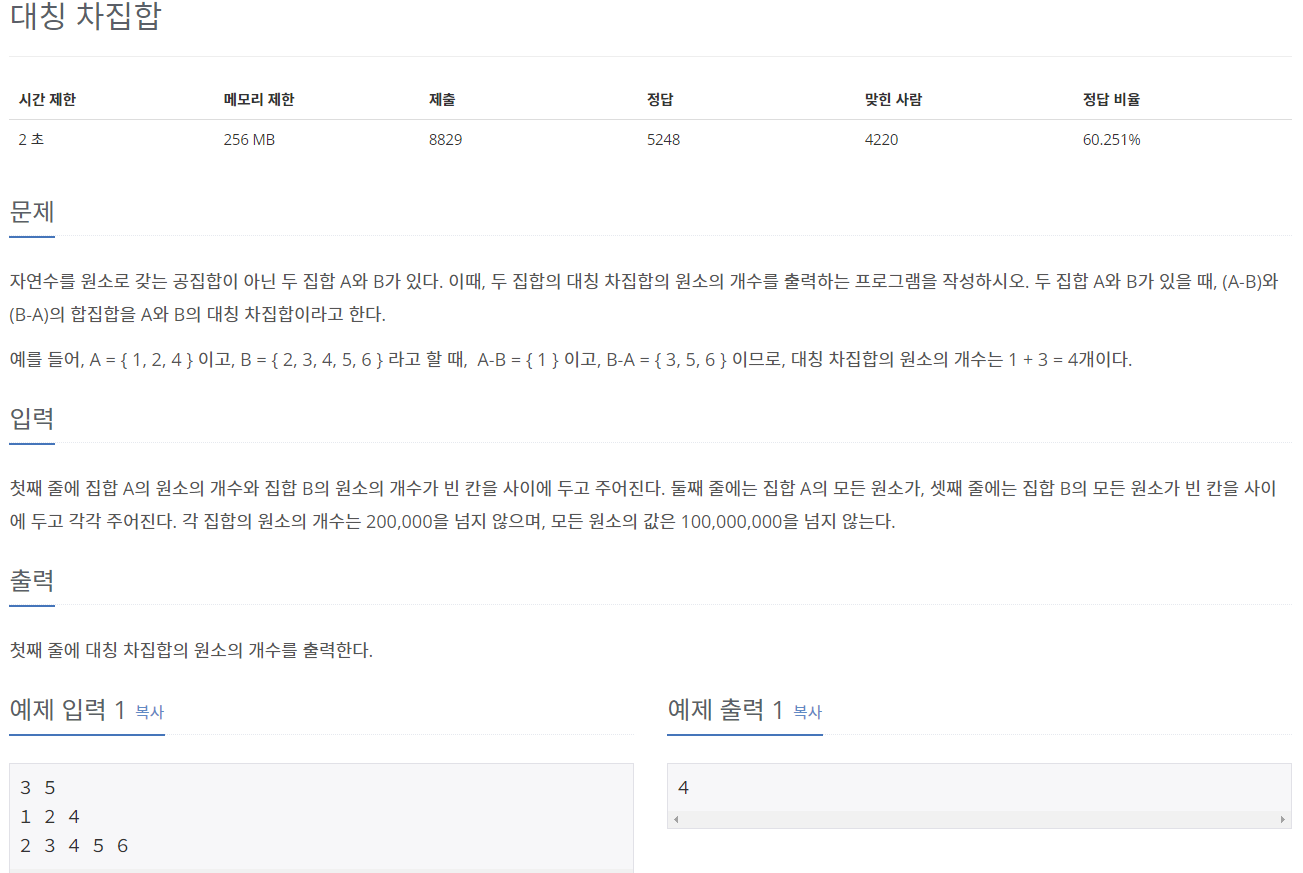Click the memory limit value 256 MB
1303x873 pixels.
249,140
